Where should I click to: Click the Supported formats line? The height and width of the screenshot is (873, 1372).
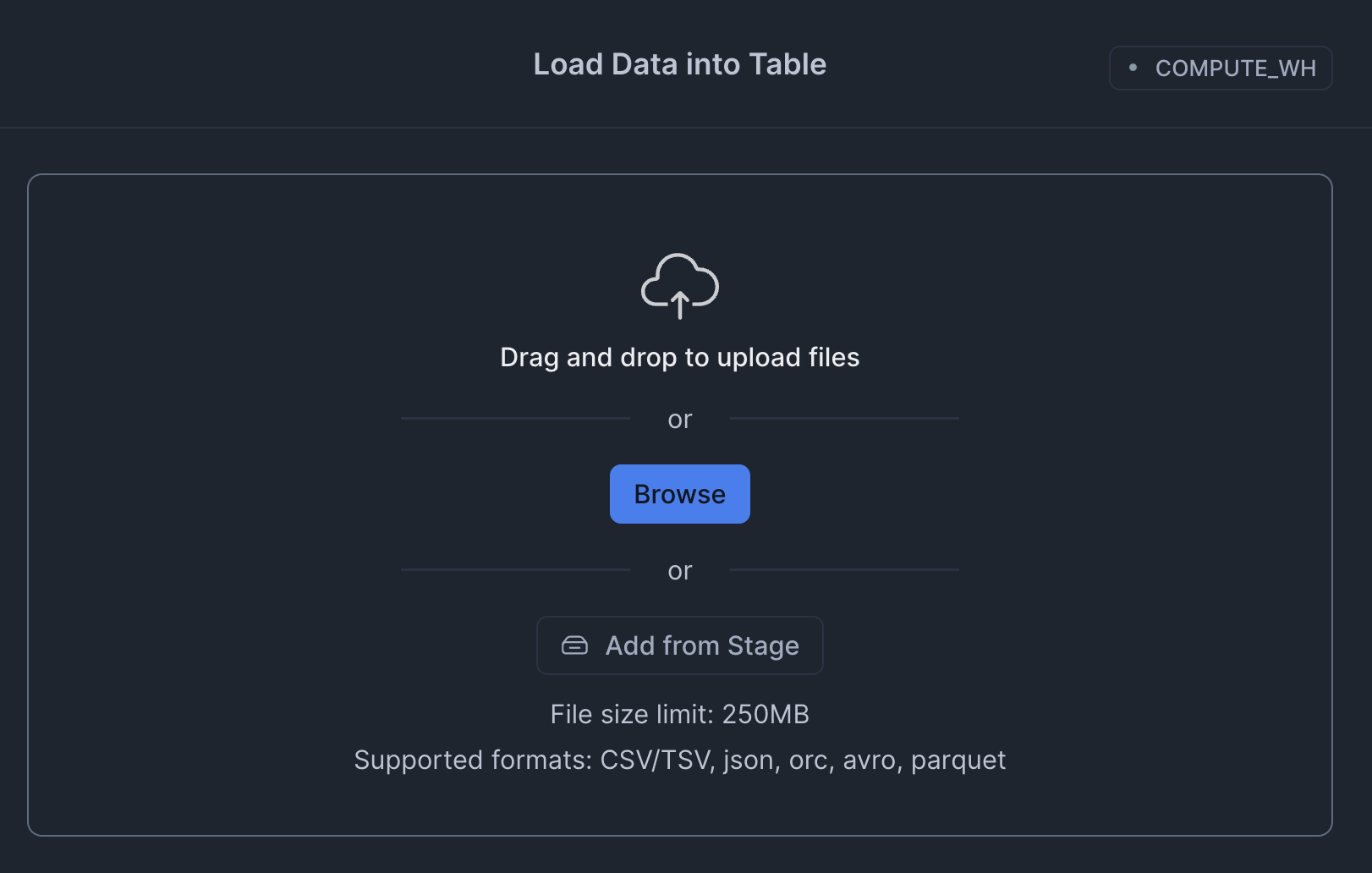(679, 760)
